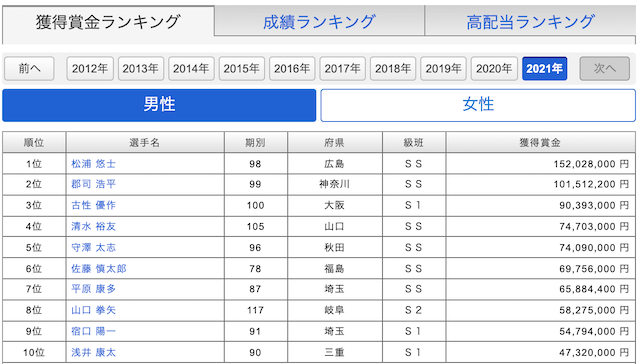This screenshot has height=364, width=640.
Task: Click the 獲得賞金 column header
Action: (x=540, y=142)
